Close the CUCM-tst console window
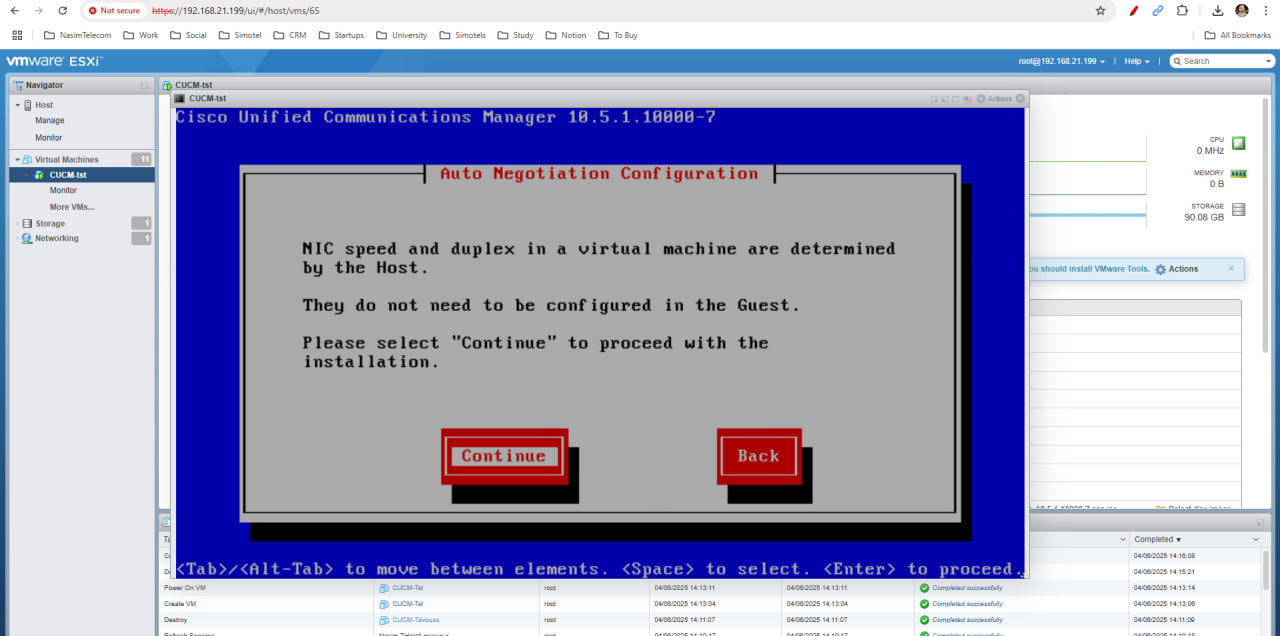This screenshot has height=636, width=1280. (1020, 99)
